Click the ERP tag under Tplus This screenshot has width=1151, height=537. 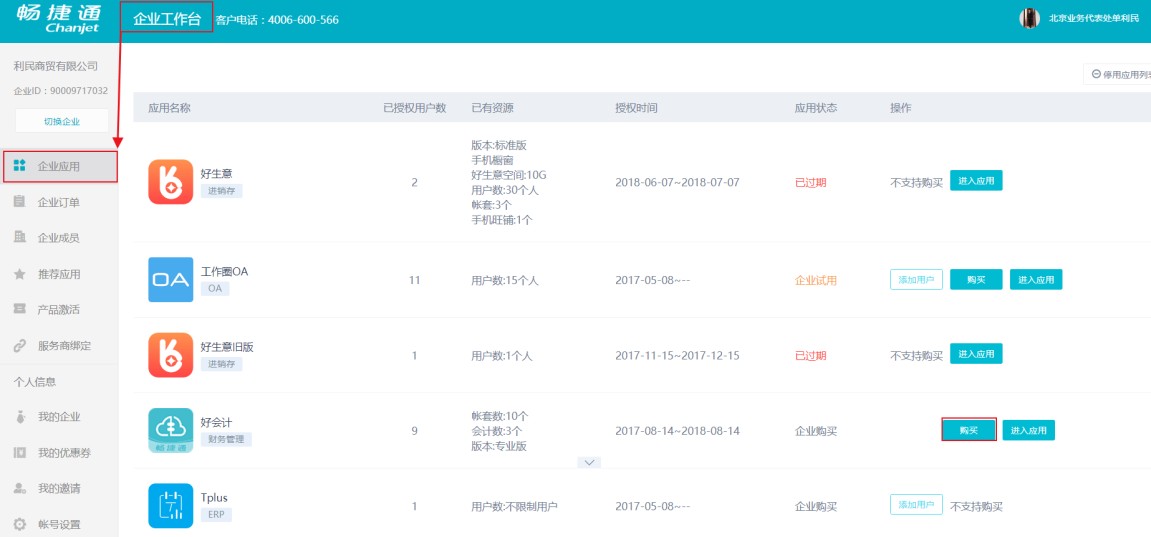(216, 515)
